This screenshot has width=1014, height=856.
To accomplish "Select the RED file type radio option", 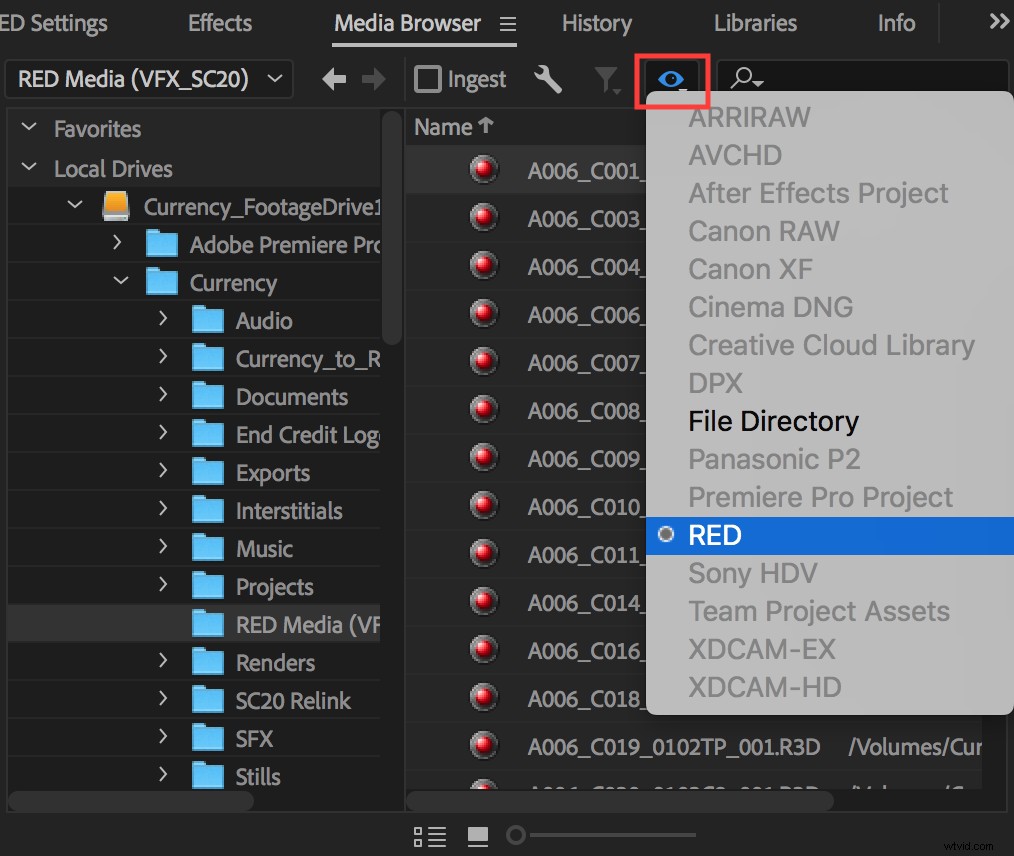I will click(714, 535).
